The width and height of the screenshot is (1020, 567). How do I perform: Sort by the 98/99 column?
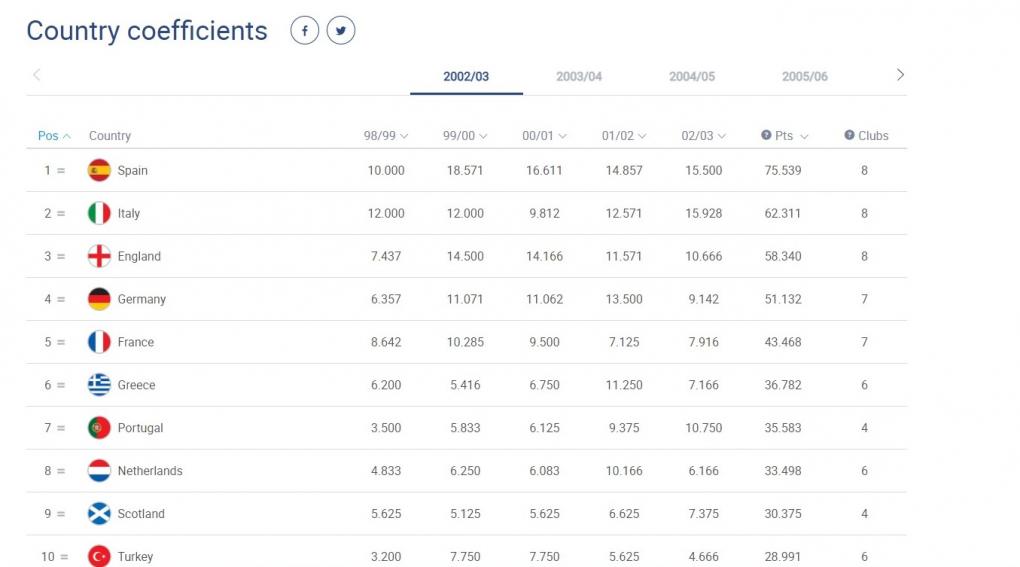(386, 136)
